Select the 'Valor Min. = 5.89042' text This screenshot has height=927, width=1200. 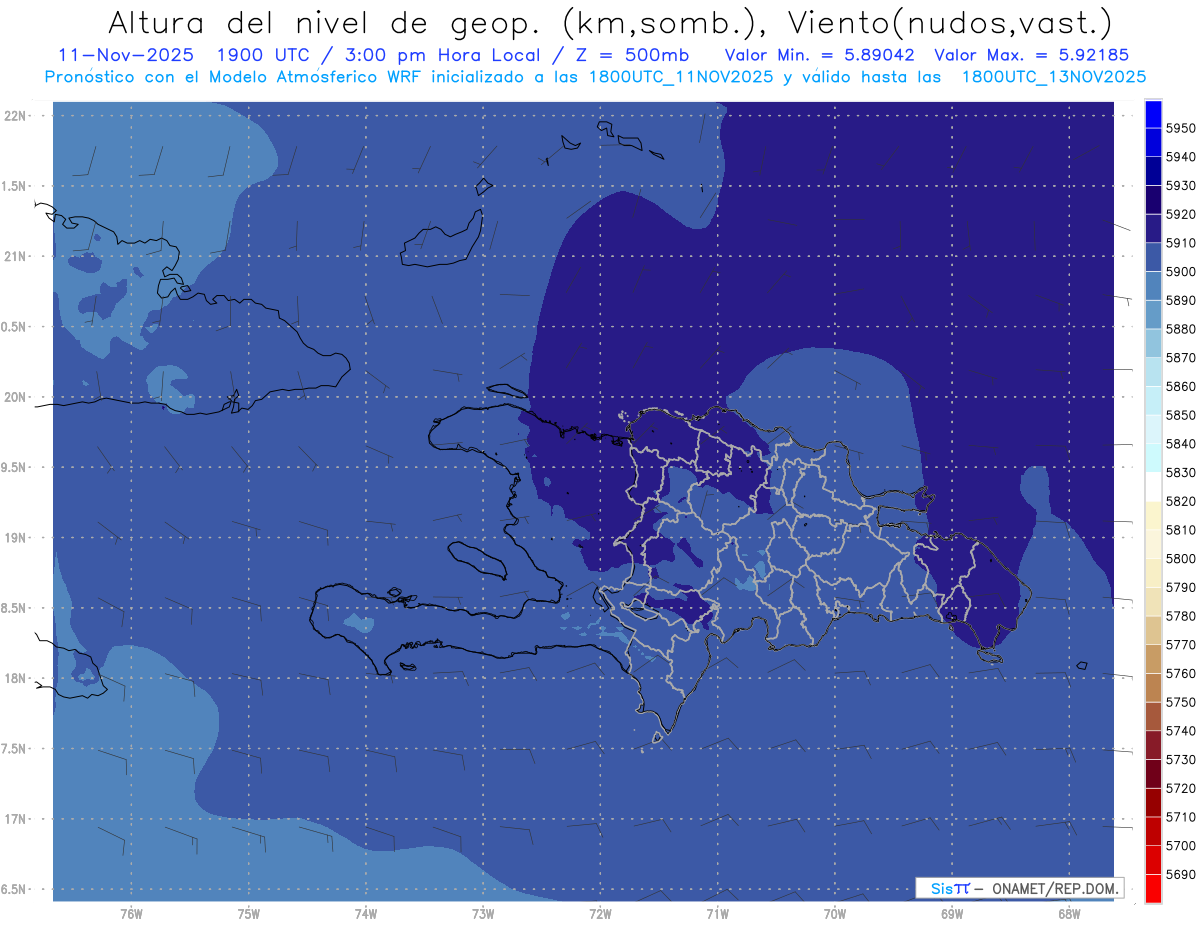tap(819, 55)
